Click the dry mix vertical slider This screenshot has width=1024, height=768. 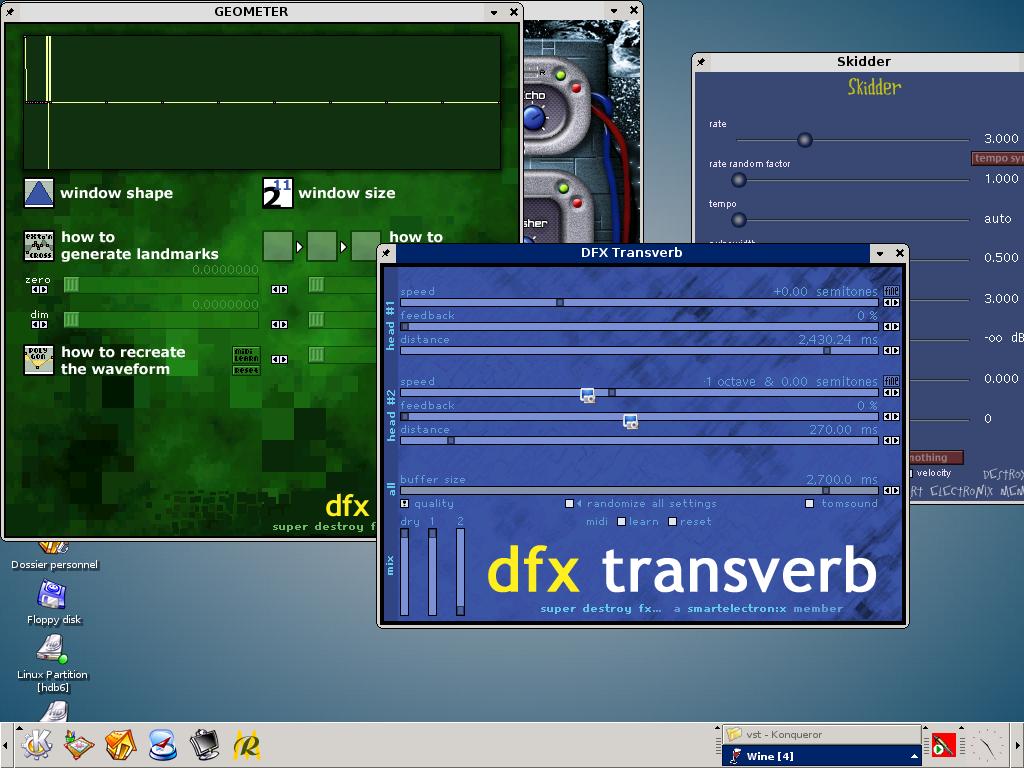coord(404,571)
